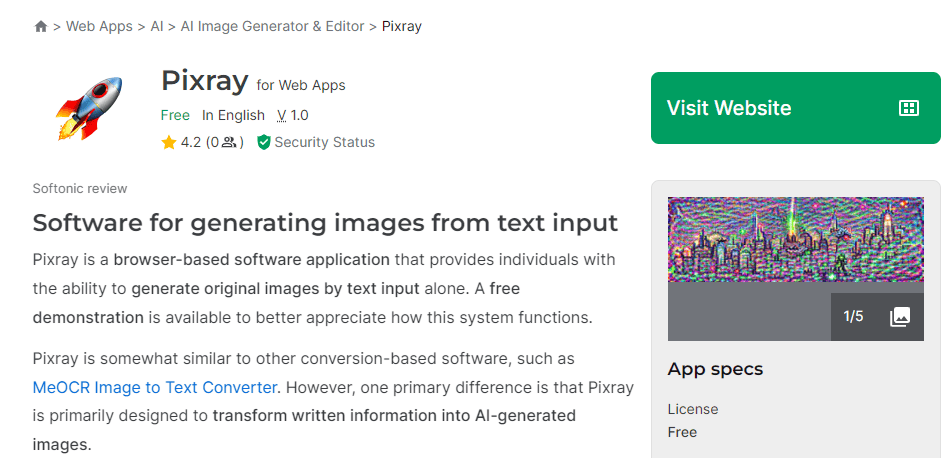Click the home icon in the breadcrumb

pyautogui.click(x=41, y=27)
